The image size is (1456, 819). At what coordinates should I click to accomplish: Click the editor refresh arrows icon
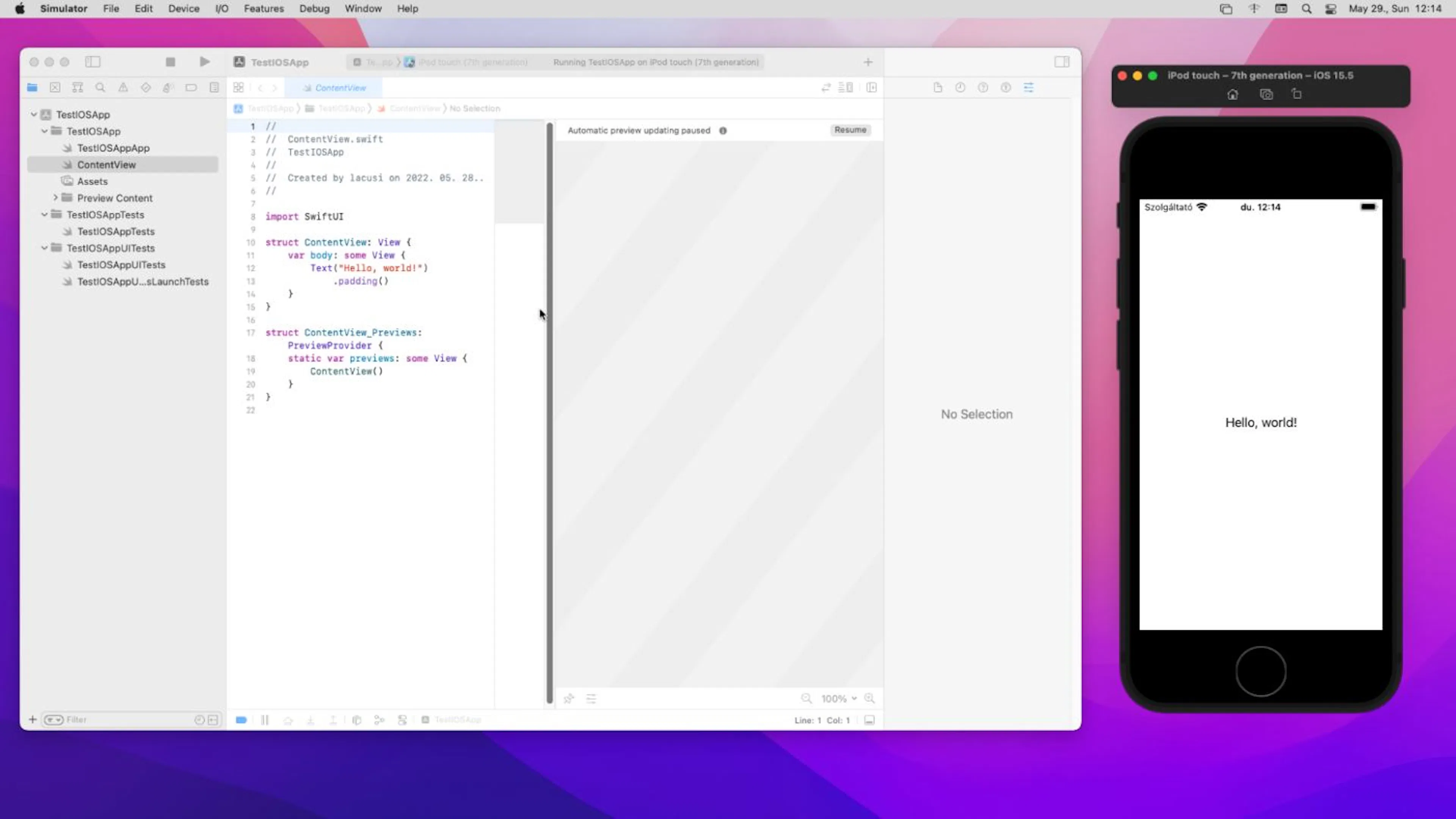tap(826, 88)
